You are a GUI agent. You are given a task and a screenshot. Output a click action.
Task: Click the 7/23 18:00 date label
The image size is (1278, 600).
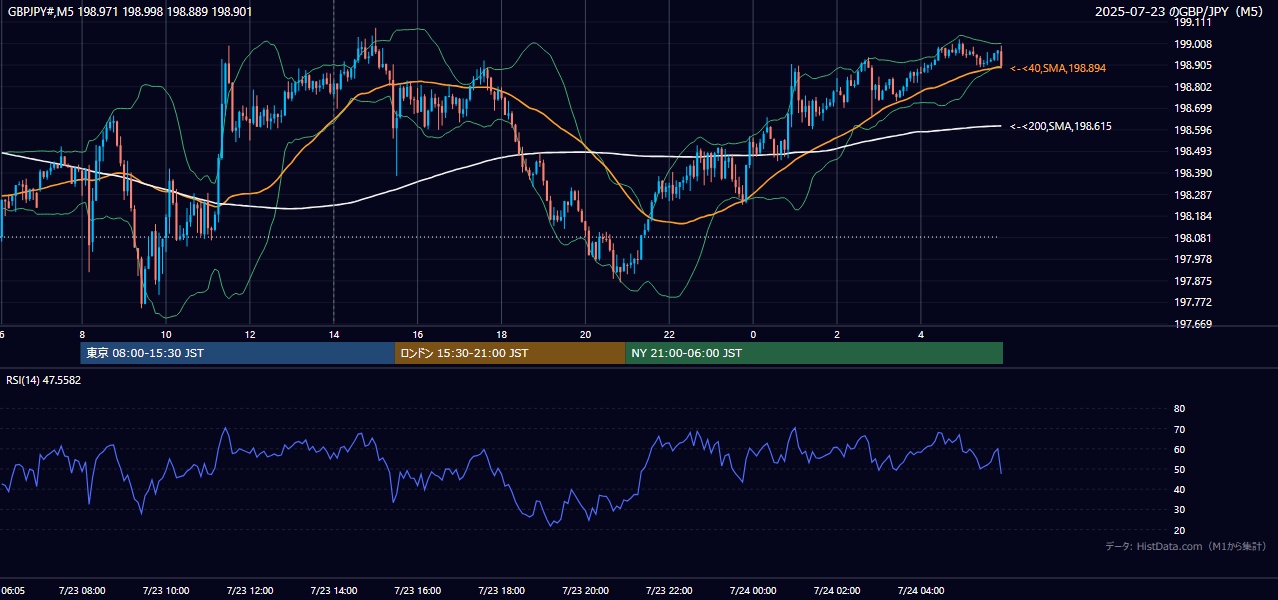(502, 590)
